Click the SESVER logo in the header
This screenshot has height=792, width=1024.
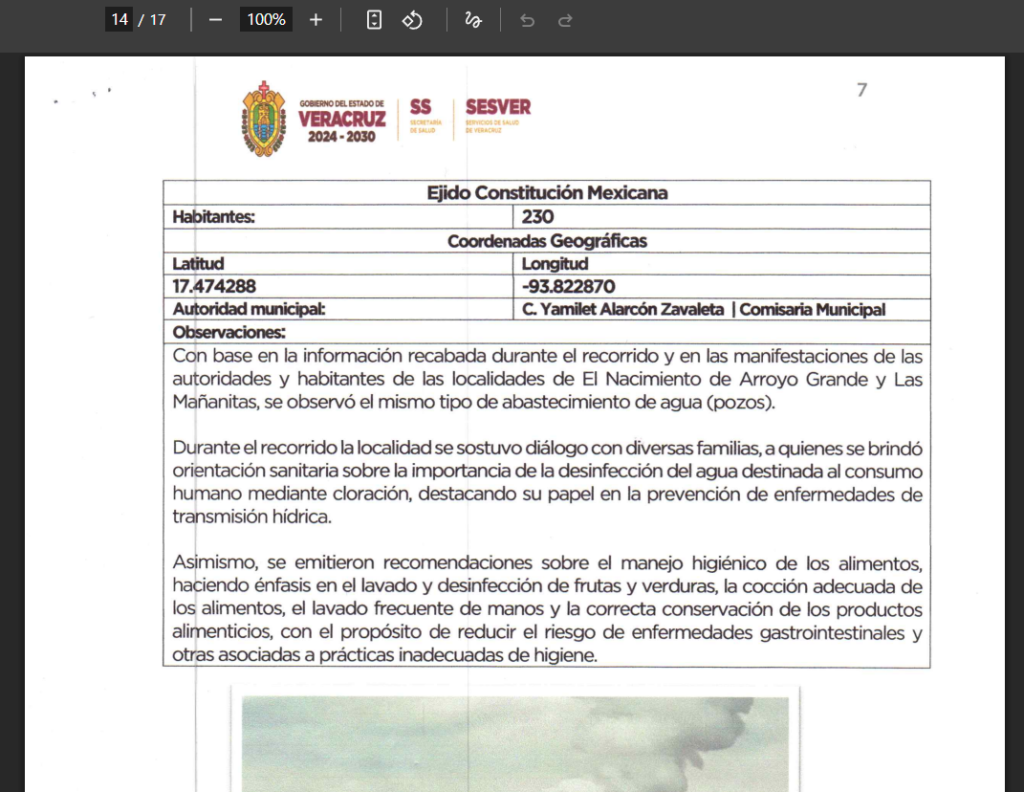pos(498,115)
